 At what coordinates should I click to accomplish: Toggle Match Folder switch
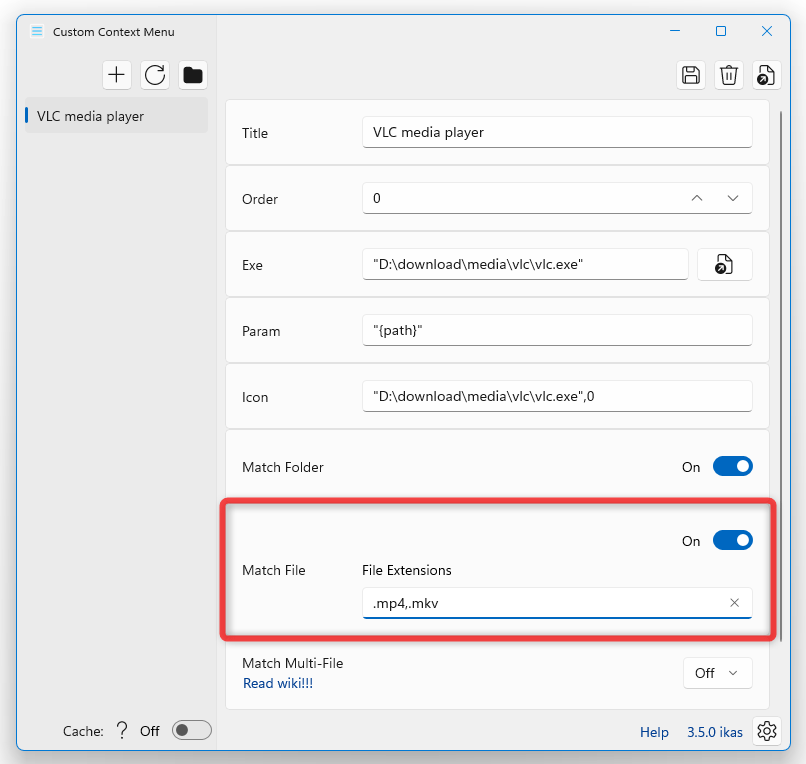(x=732, y=466)
